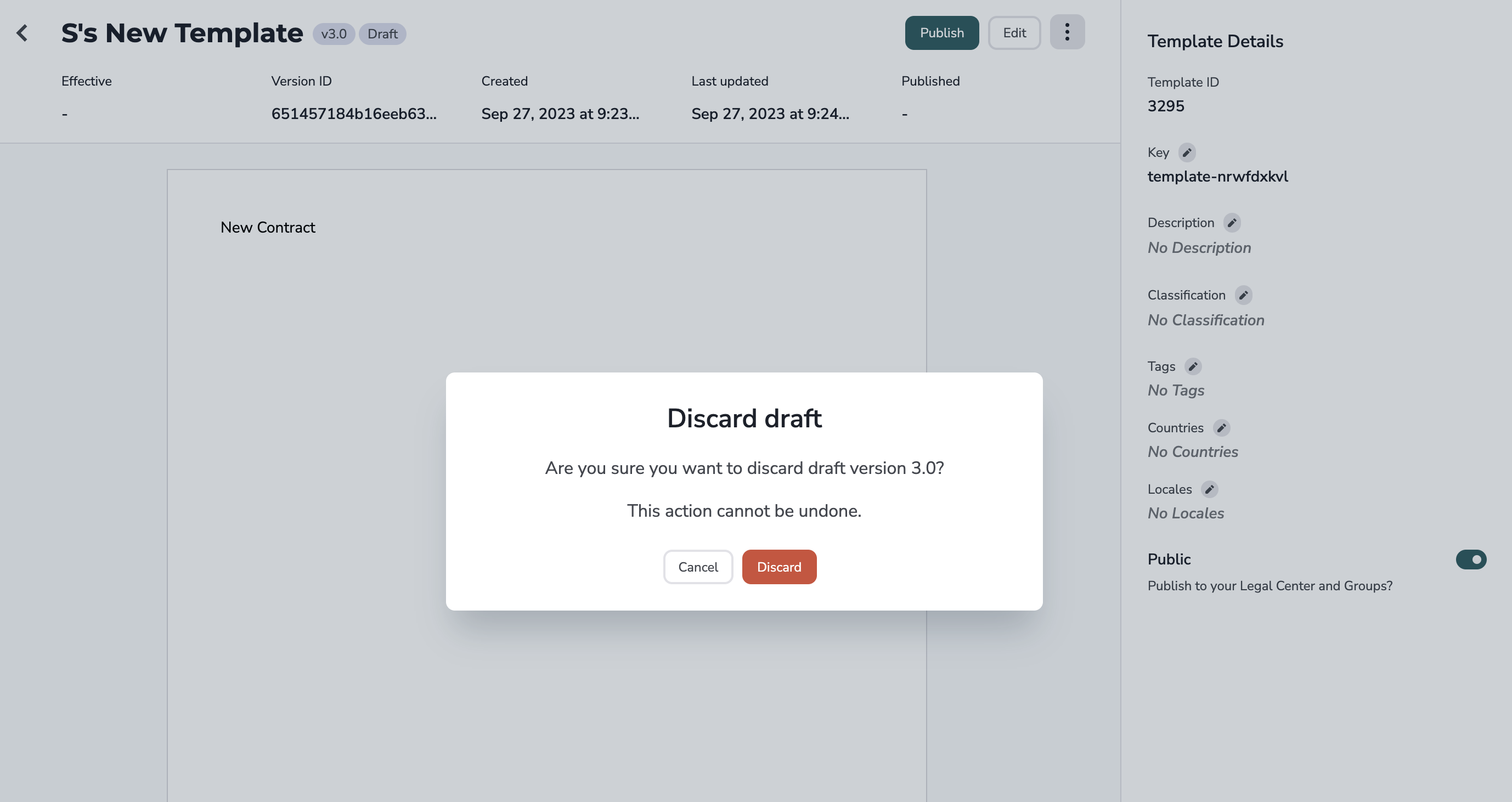The image size is (1512, 802).
Task: Click the Created date Sep 27, 2023 at 9:23...
Action: tap(560, 114)
